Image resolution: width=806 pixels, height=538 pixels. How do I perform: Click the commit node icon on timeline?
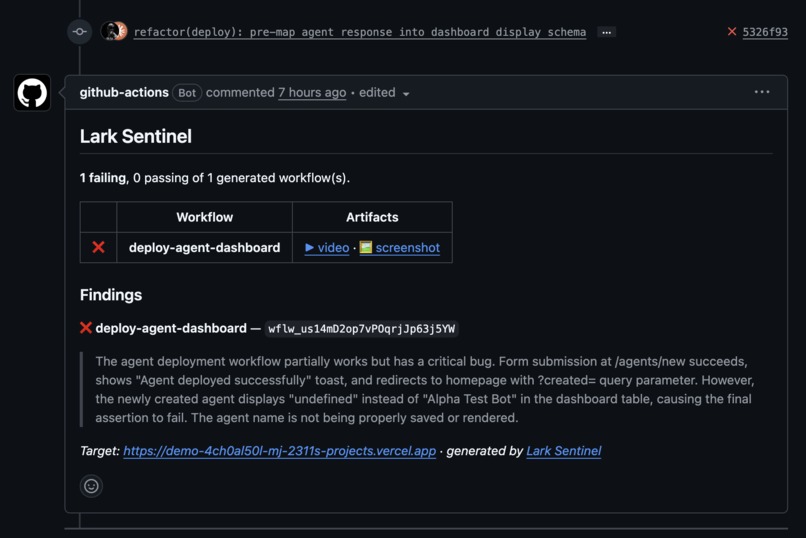[80, 32]
